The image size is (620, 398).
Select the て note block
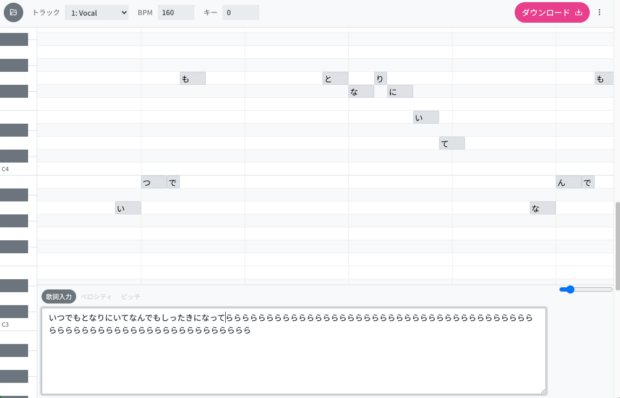pyautogui.click(x=452, y=143)
